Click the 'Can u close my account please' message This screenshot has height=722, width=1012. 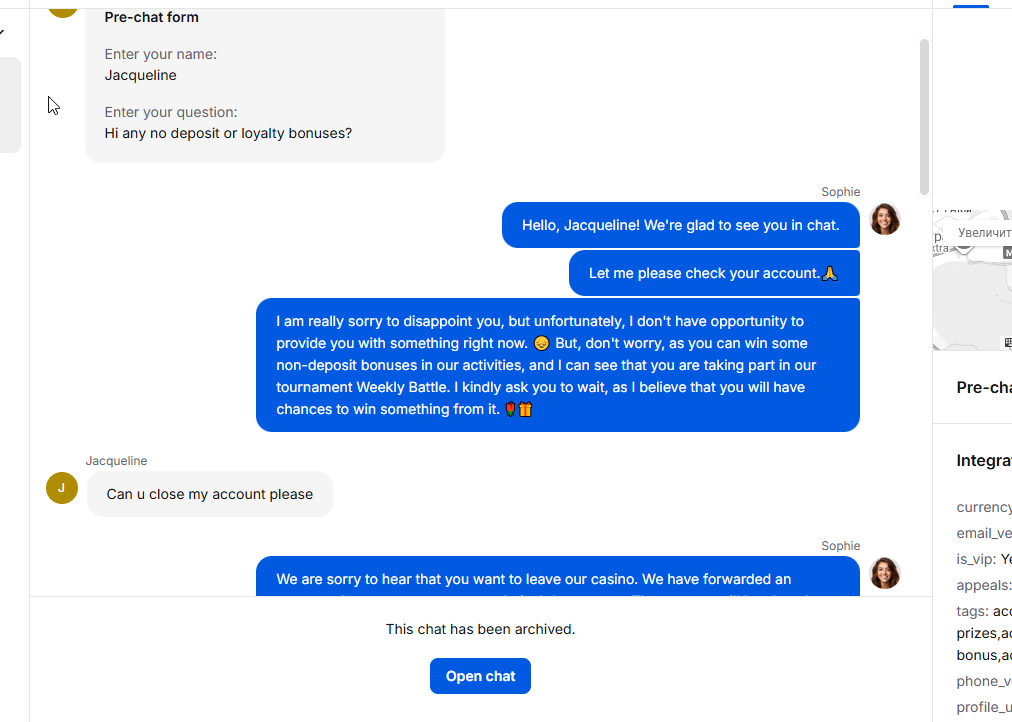(x=210, y=494)
